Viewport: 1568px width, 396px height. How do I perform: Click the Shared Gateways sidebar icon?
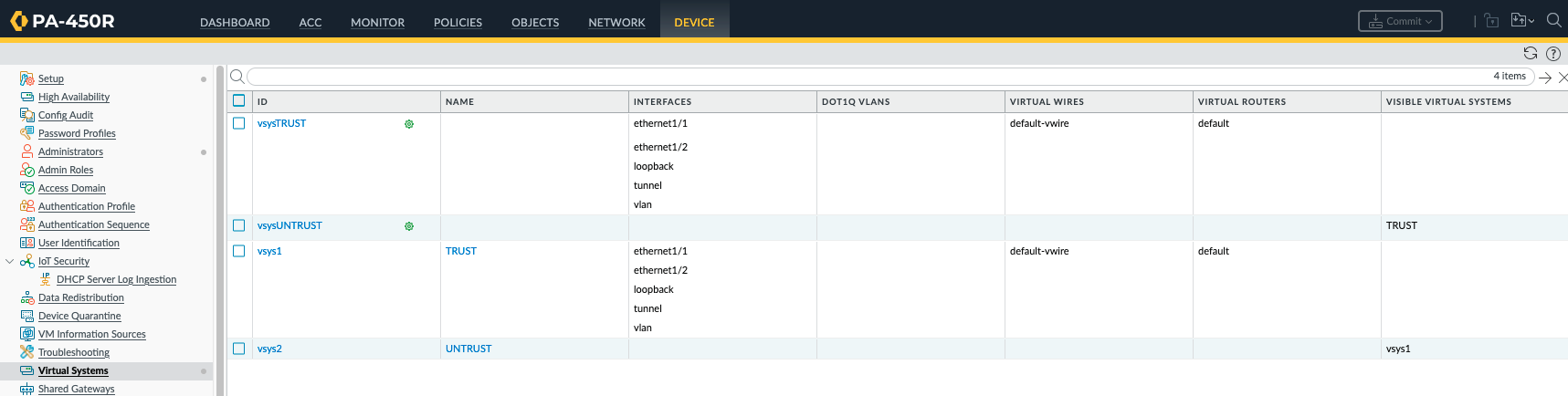click(x=27, y=389)
